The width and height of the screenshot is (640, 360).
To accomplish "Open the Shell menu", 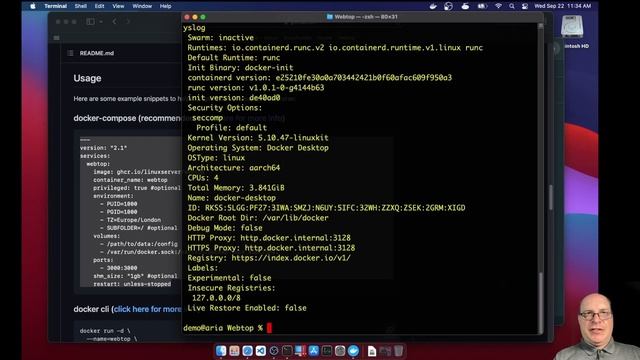I will click(80, 6).
